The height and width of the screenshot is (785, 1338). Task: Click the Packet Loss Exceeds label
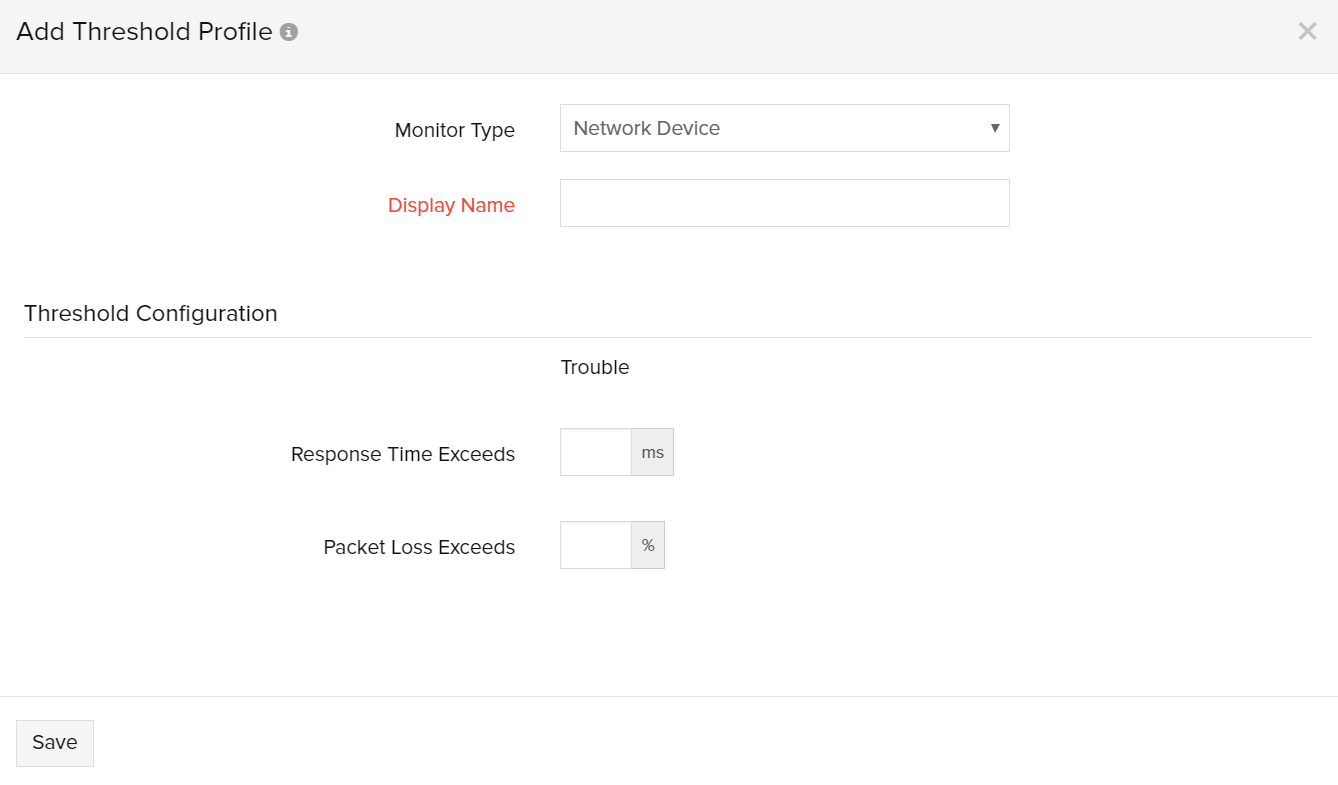(419, 547)
